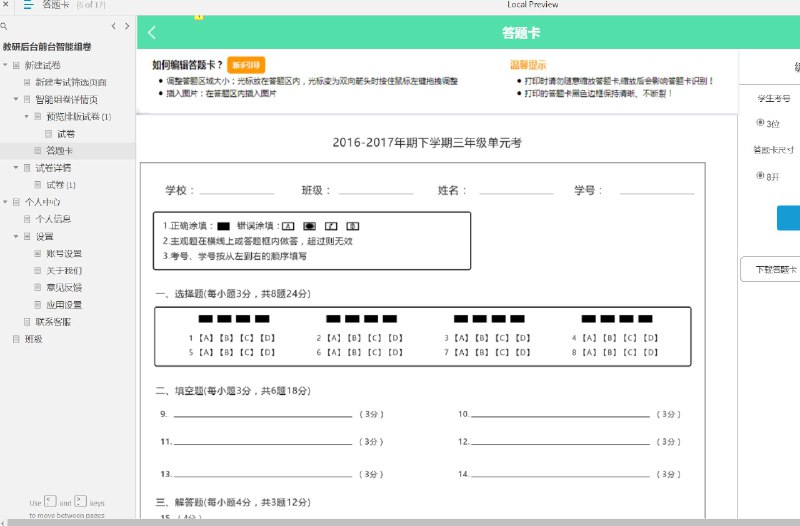Click section heading 二、填空题
This screenshot has width=800, height=526.
(x=233, y=391)
